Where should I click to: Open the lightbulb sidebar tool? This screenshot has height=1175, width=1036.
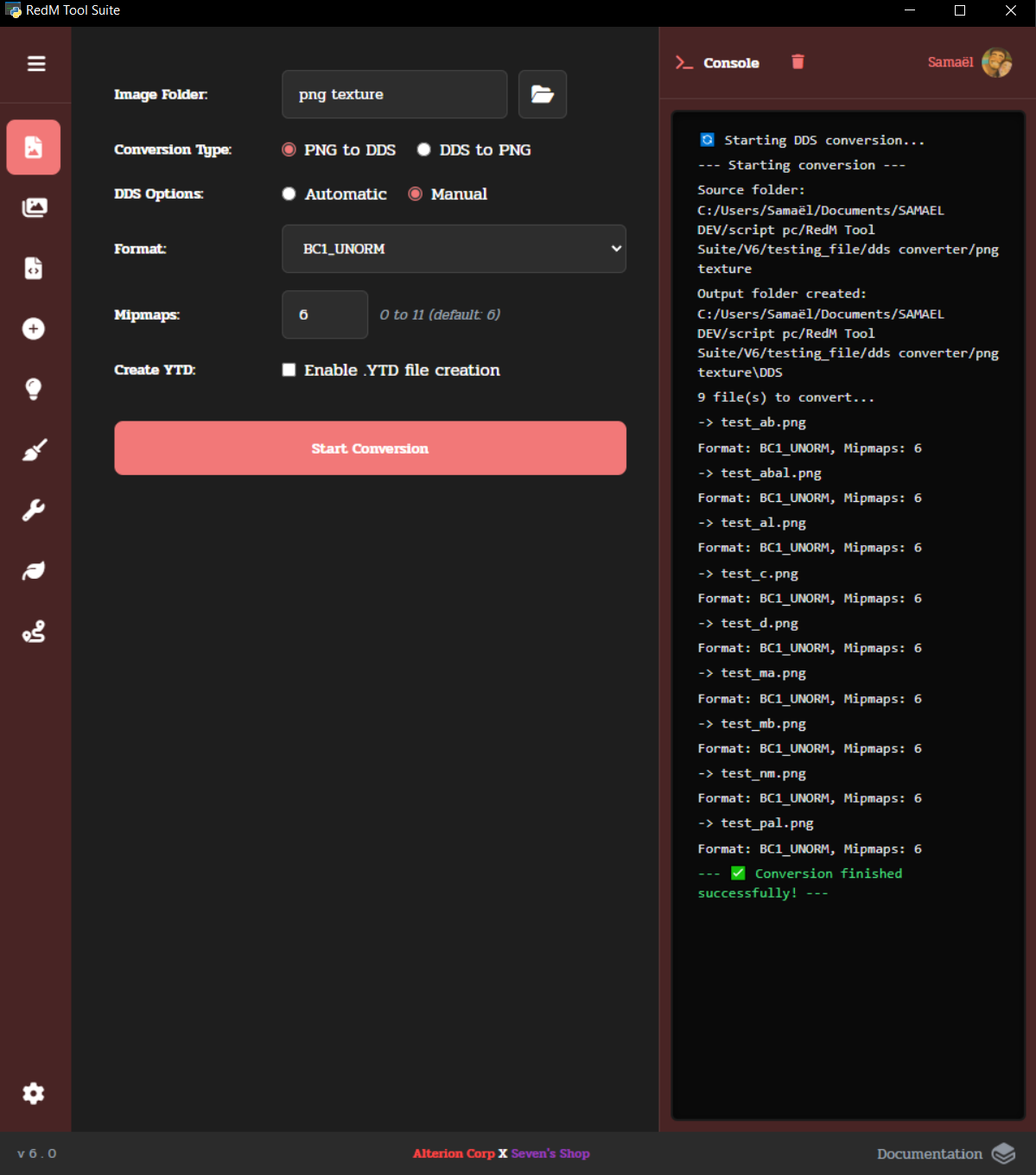coord(34,390)
